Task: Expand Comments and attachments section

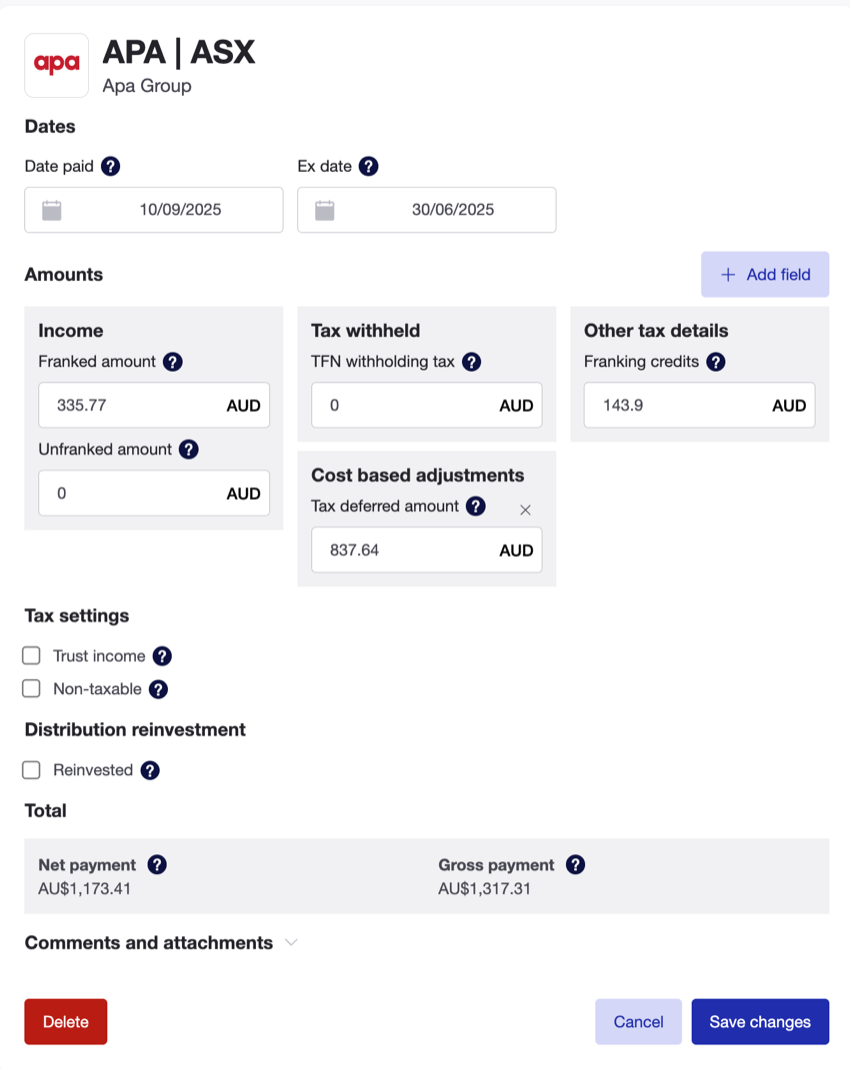Action: point(292,943)
